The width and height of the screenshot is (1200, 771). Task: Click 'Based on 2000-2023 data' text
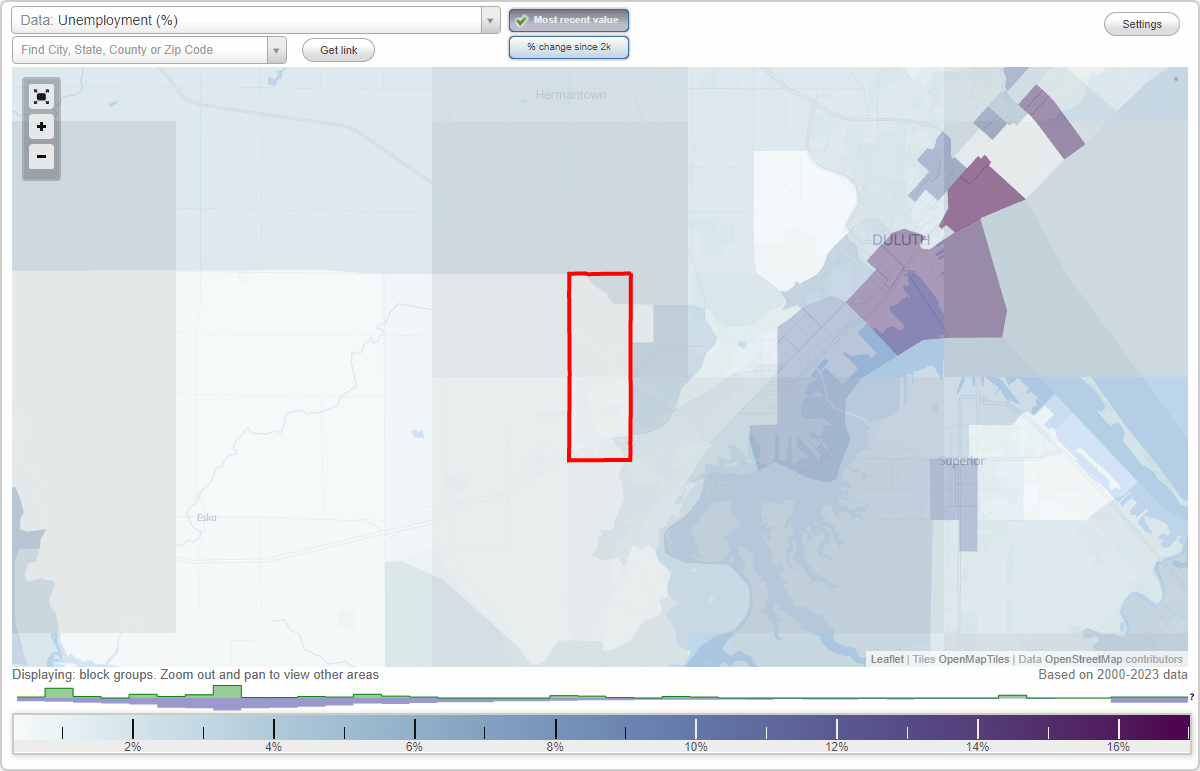point(1112,675)
